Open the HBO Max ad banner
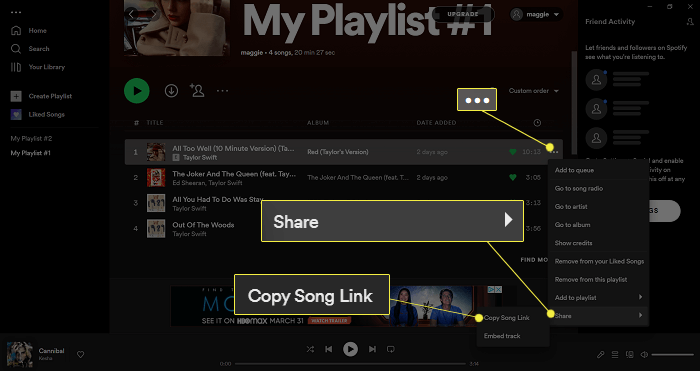Viewport: 700px width, 371px height. click(336, 306)
